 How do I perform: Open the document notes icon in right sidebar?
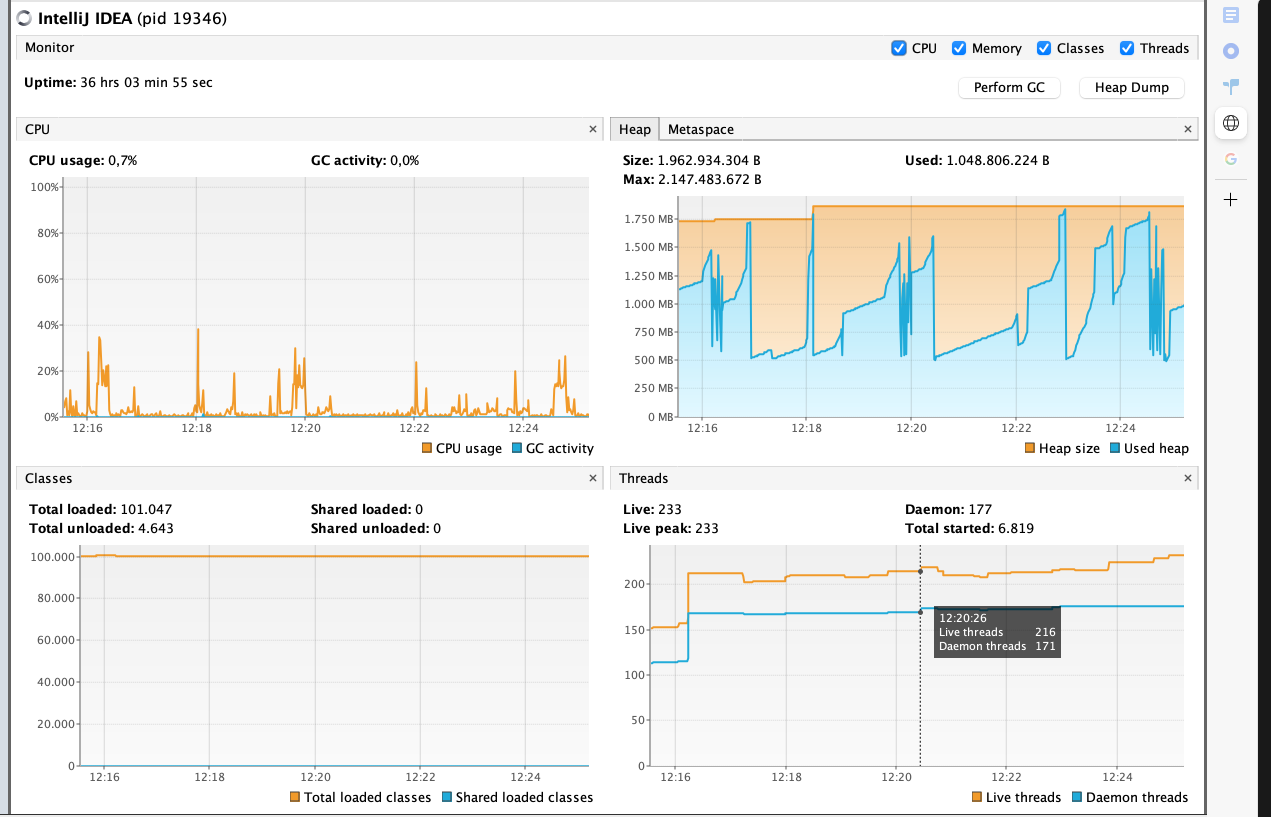coord(1231,15)
